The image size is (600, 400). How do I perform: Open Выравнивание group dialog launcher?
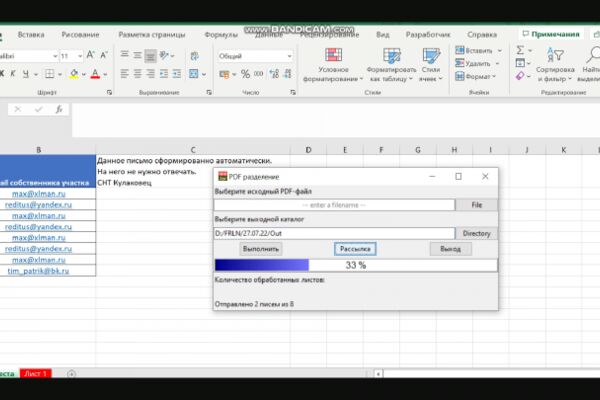209,92
